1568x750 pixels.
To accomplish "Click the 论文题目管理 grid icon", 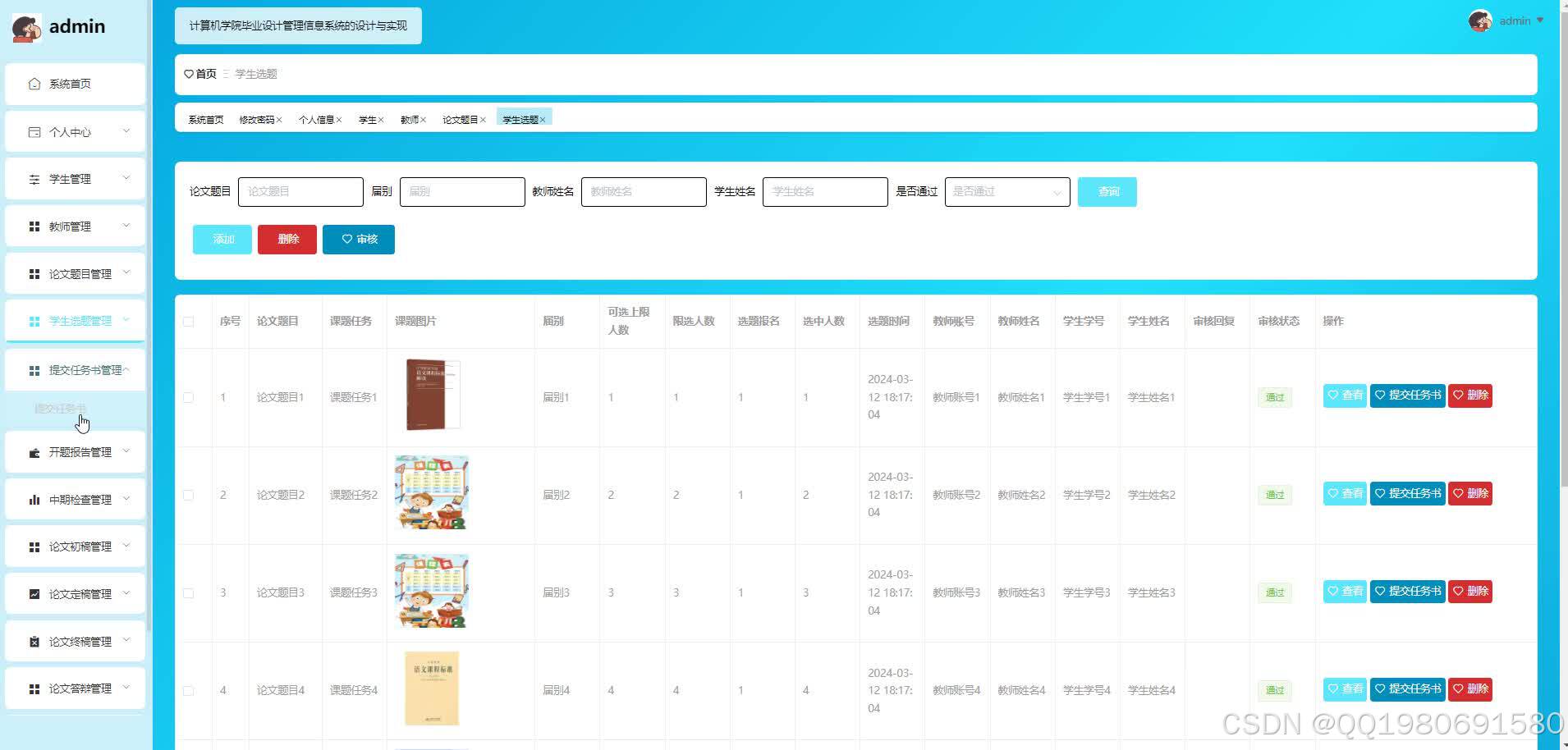I will [x=34, y=274].
